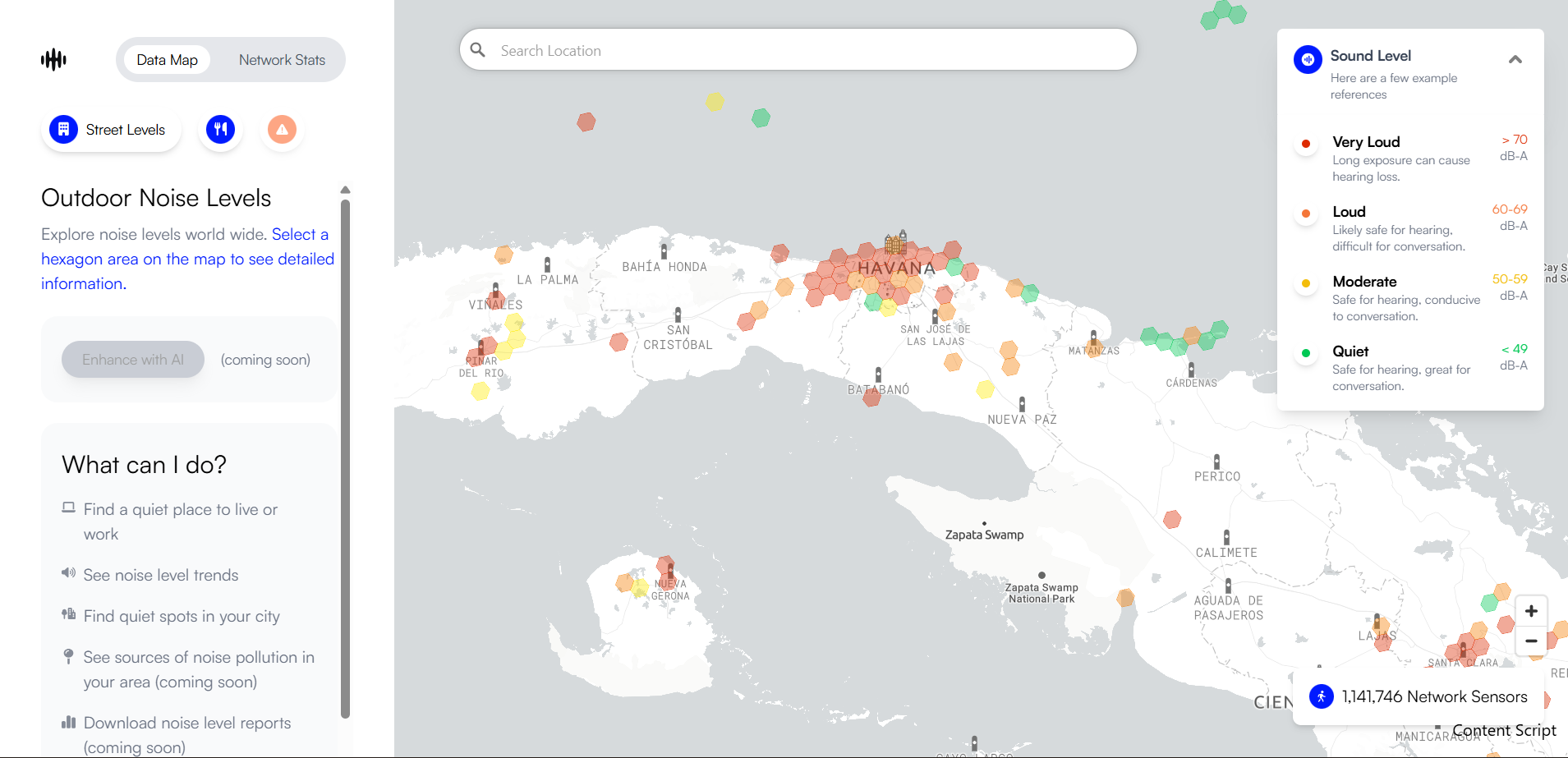Image resolution: width=1568 pixels, height=758 pixels.
Task: Select the restaurant fork-and-knife filter icon
Action: pyautogui.click(x=220, y=129)
